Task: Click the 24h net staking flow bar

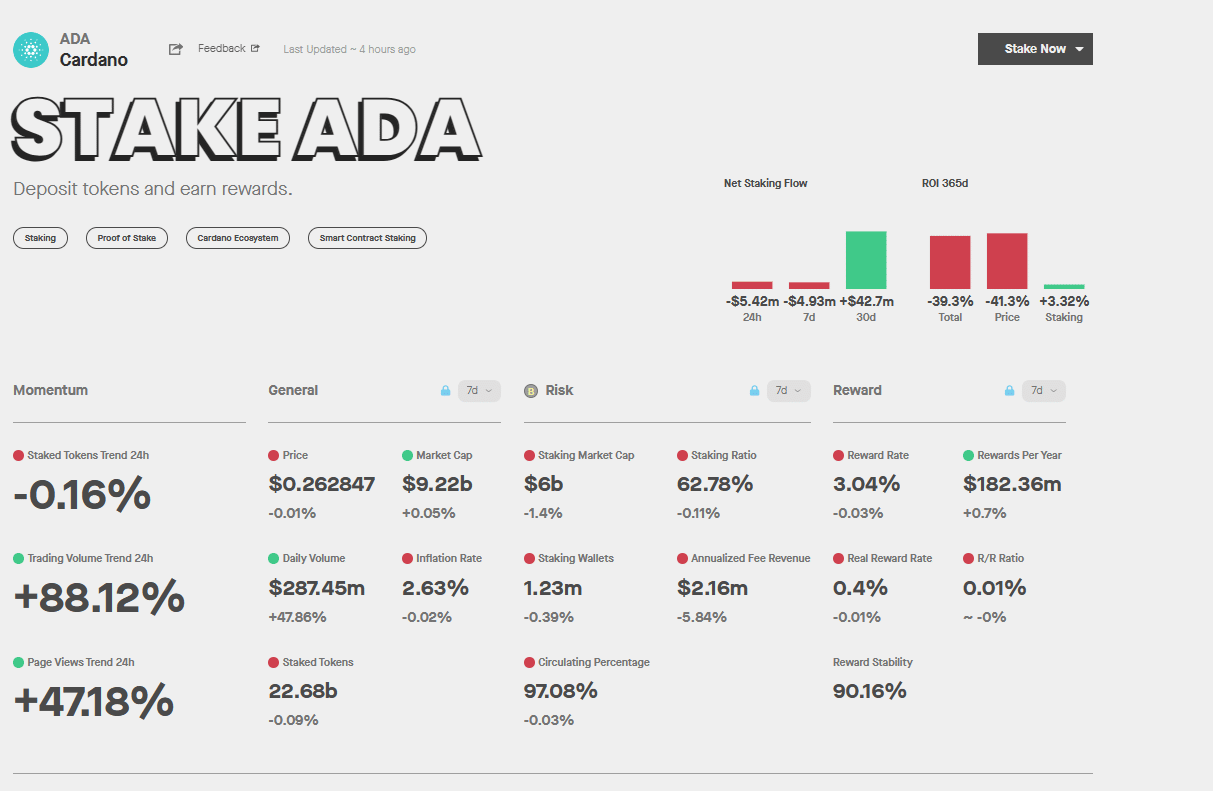Action: (752, 285)
